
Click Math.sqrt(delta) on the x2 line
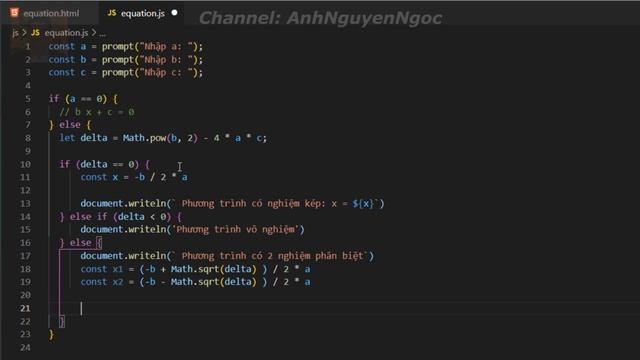pyautogui.click(x=213, y=282)
